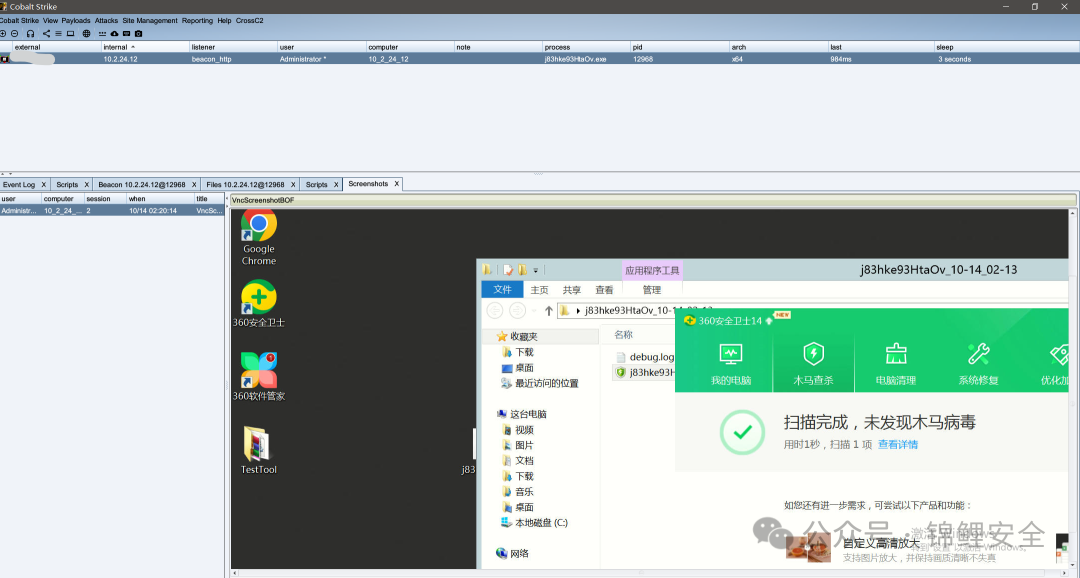The image size is (1080, 578).
Task: Click the VncScreenshotBOF title bar
Action: pyautogui.click(x=653, y=200)
